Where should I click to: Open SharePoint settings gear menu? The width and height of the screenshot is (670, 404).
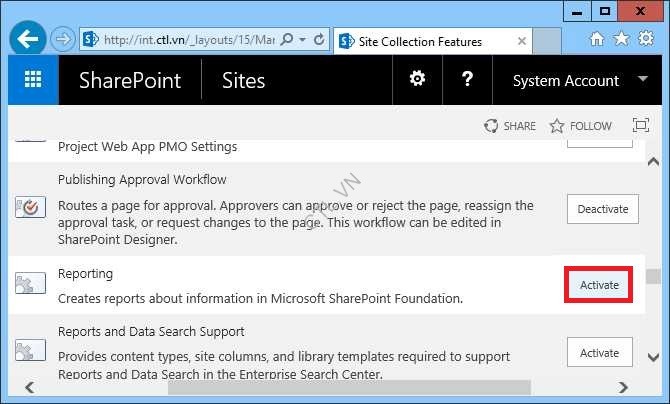click(x=417, y=80)
